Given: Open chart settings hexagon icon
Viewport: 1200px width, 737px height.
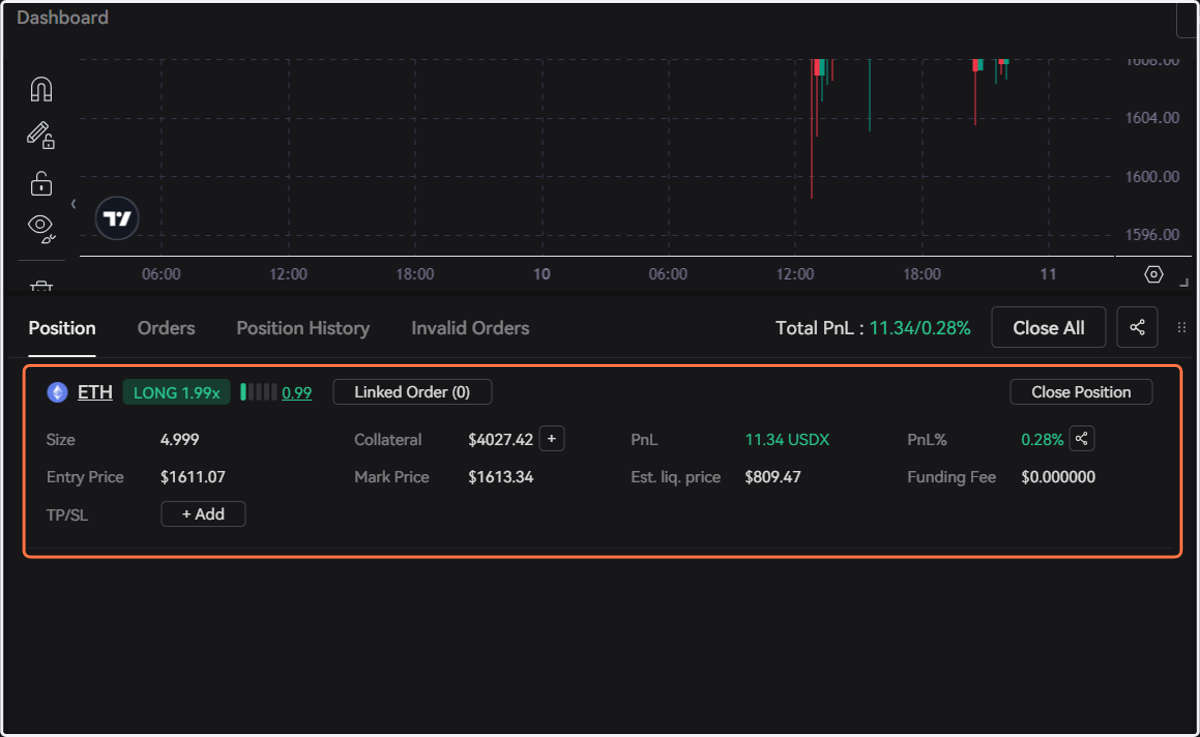Looking at the screenshot, I should (x=1154, y=274).
